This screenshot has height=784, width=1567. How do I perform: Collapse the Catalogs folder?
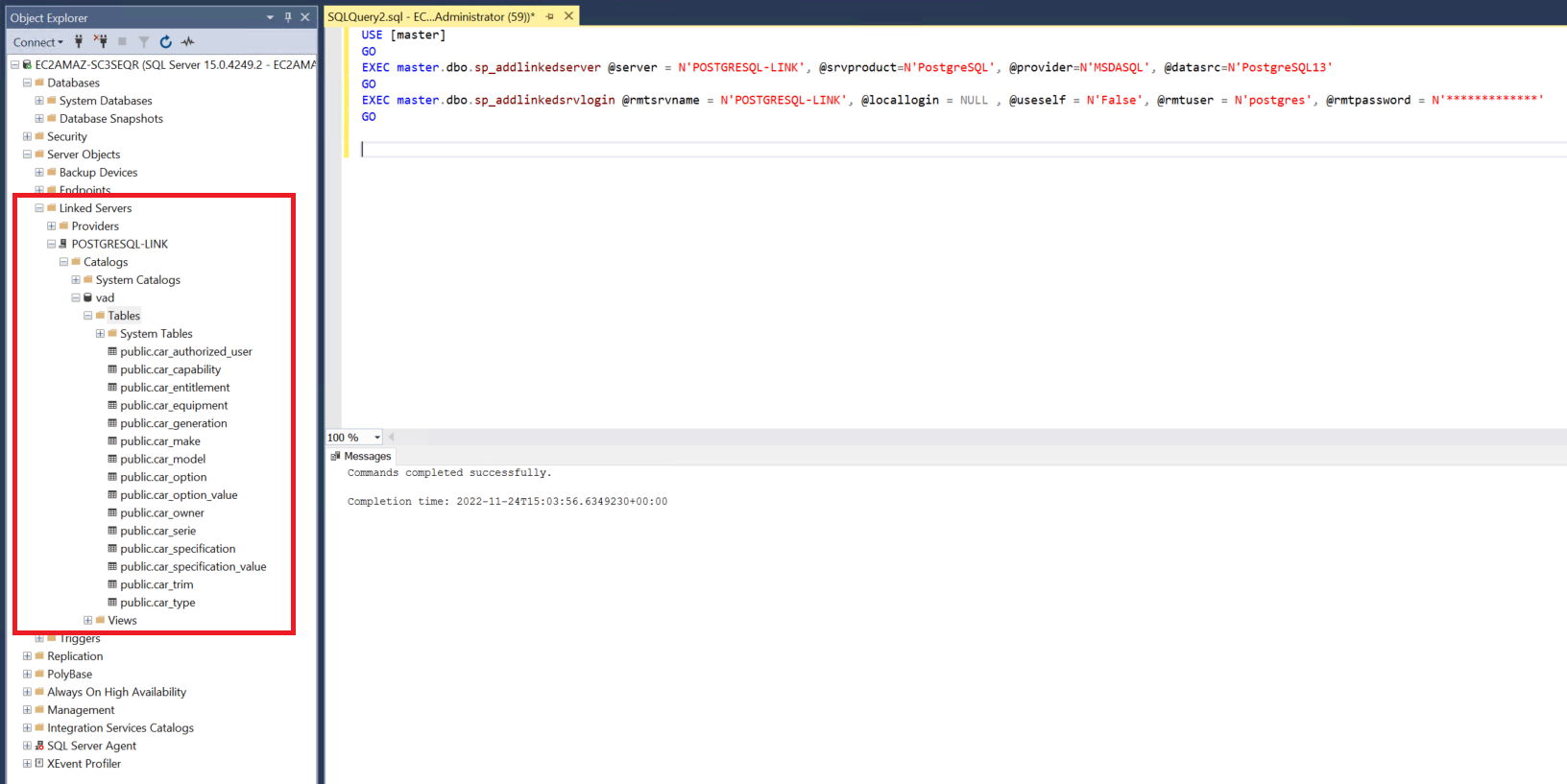[x=63, y=262]
